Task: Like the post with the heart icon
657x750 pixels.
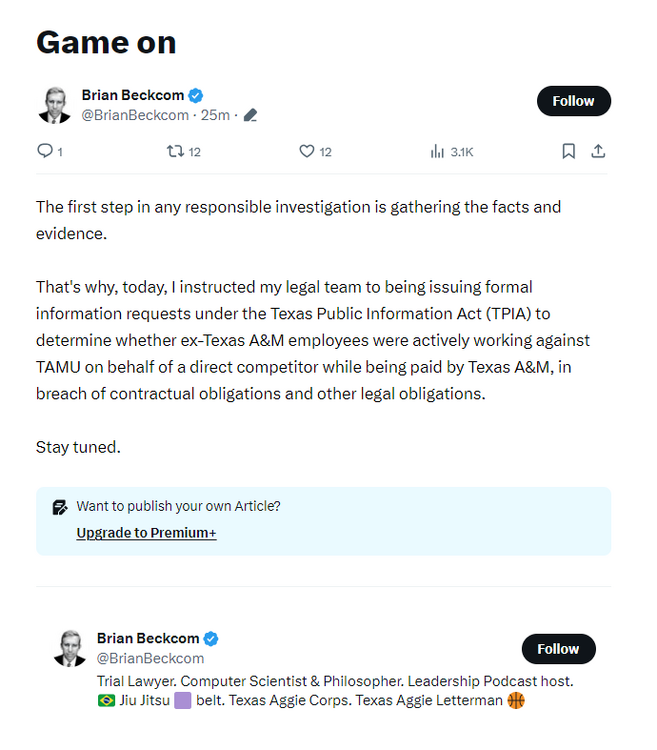Action: tap(307, 151)
